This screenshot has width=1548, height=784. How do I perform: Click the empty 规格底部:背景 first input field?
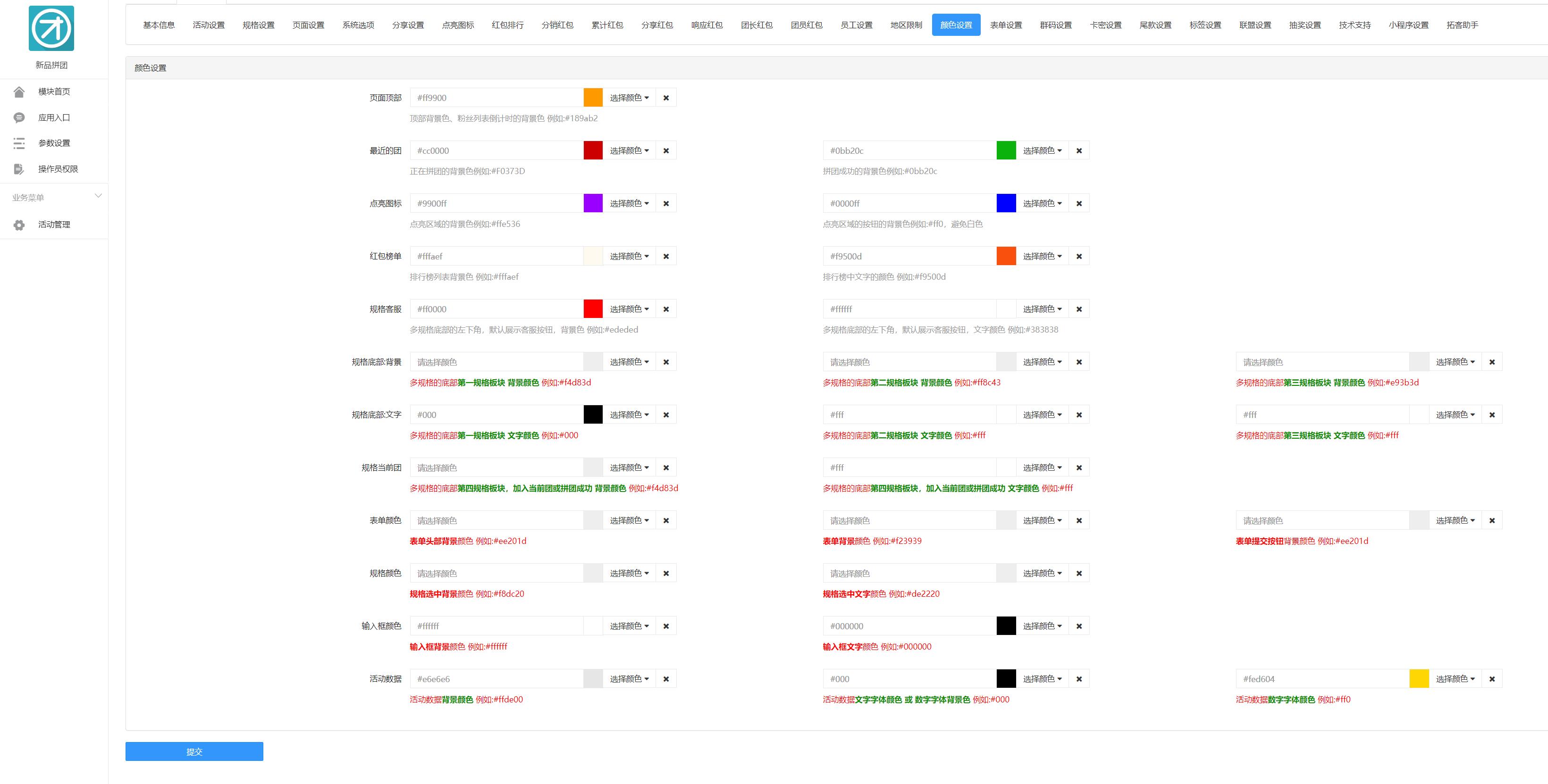pos(497,362)
